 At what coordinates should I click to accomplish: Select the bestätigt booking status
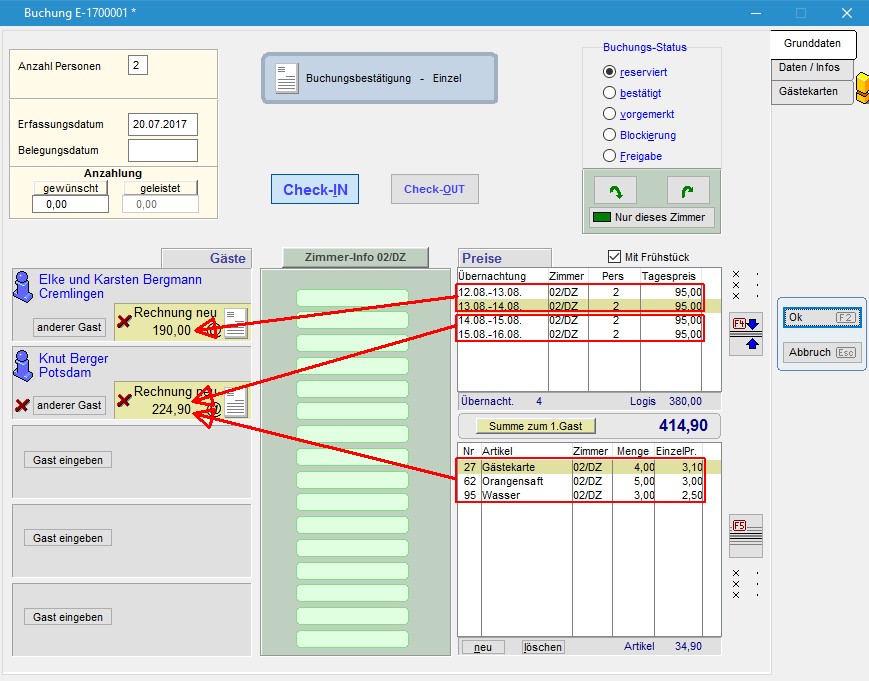[610, 93]
